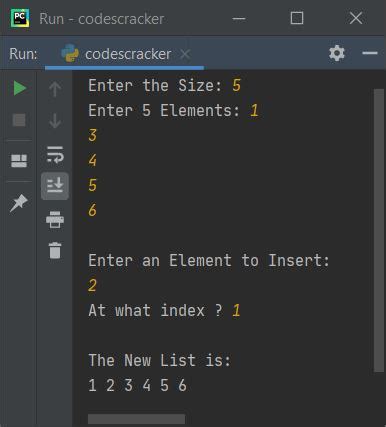The height and width of the screenshot is (427, 386).
Task: Pin the run tab with pushpin icon
Action: (19, 202)
